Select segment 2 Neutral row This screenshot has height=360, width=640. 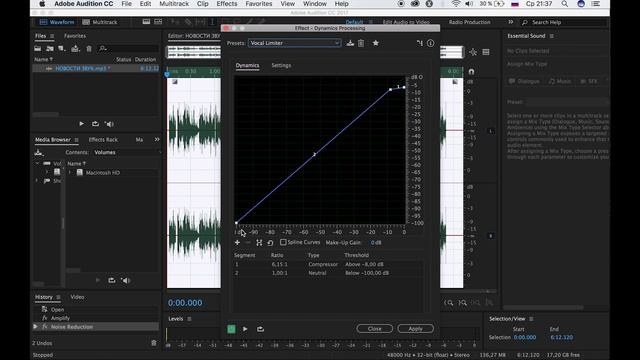[x=329, y=273]
